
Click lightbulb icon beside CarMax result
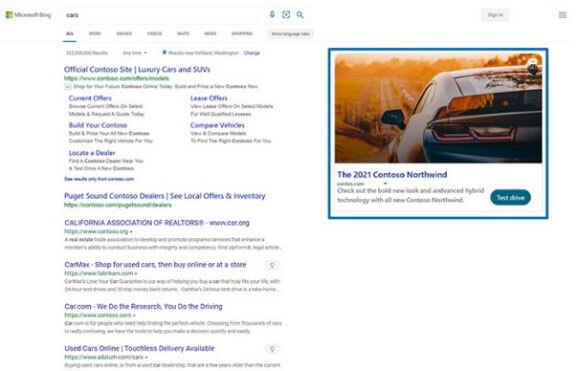pyautogui.click(x=272, y=265)
